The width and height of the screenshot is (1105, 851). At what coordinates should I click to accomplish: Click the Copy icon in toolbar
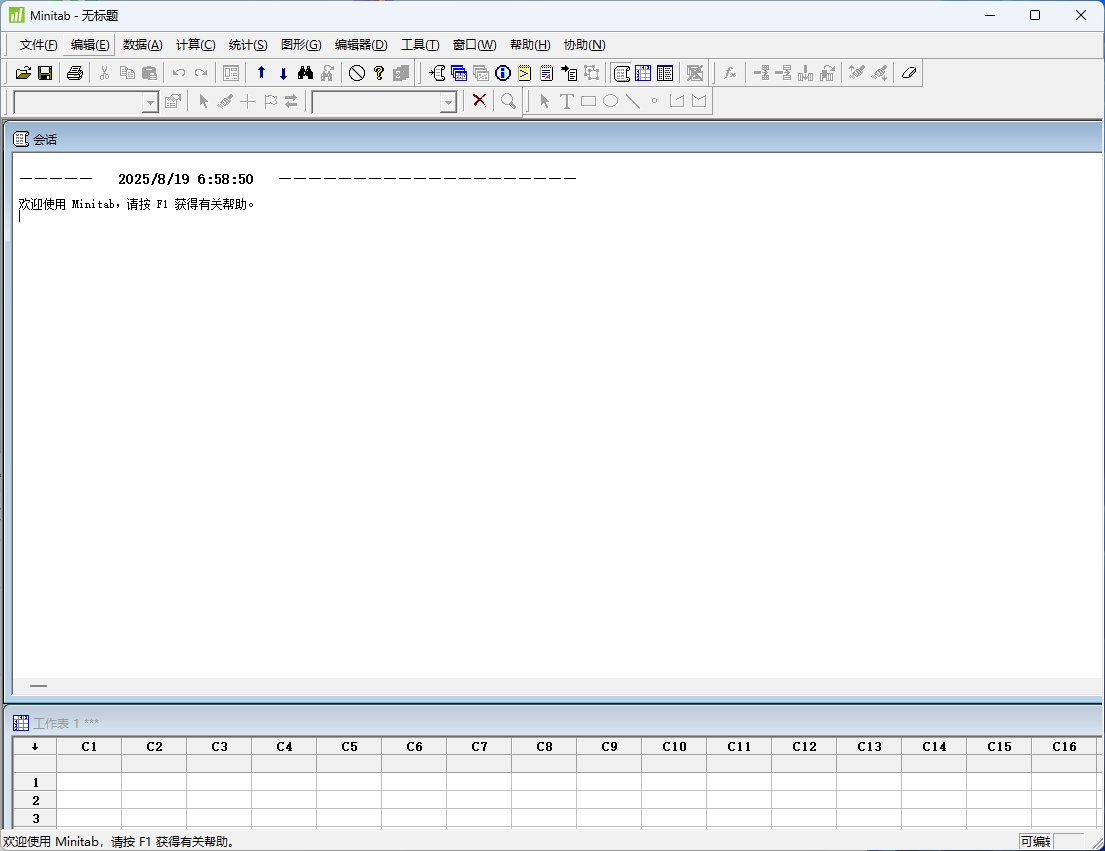(x=127, y=73)
